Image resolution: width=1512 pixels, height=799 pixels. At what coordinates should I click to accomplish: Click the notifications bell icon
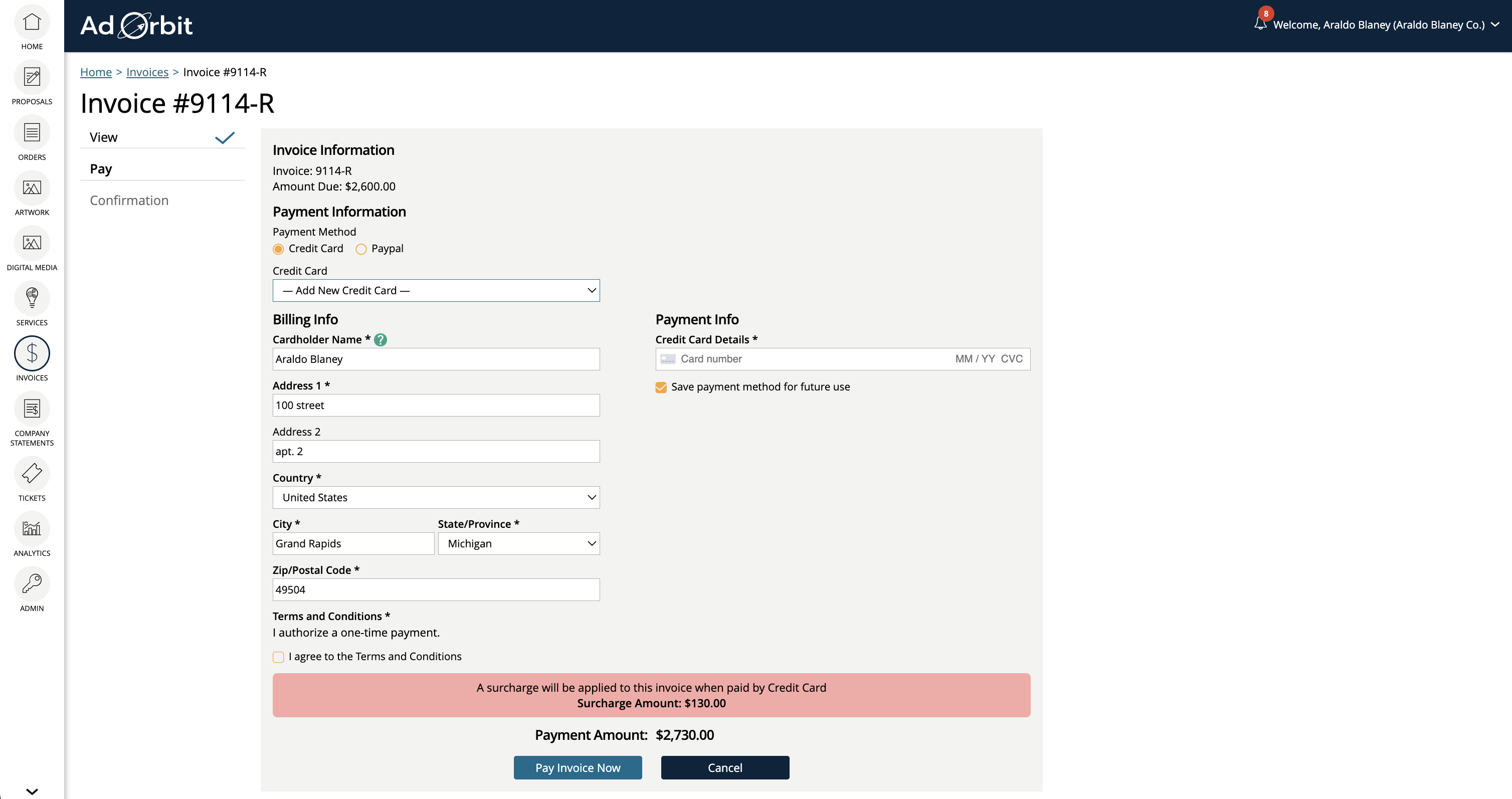[1260, 24]
